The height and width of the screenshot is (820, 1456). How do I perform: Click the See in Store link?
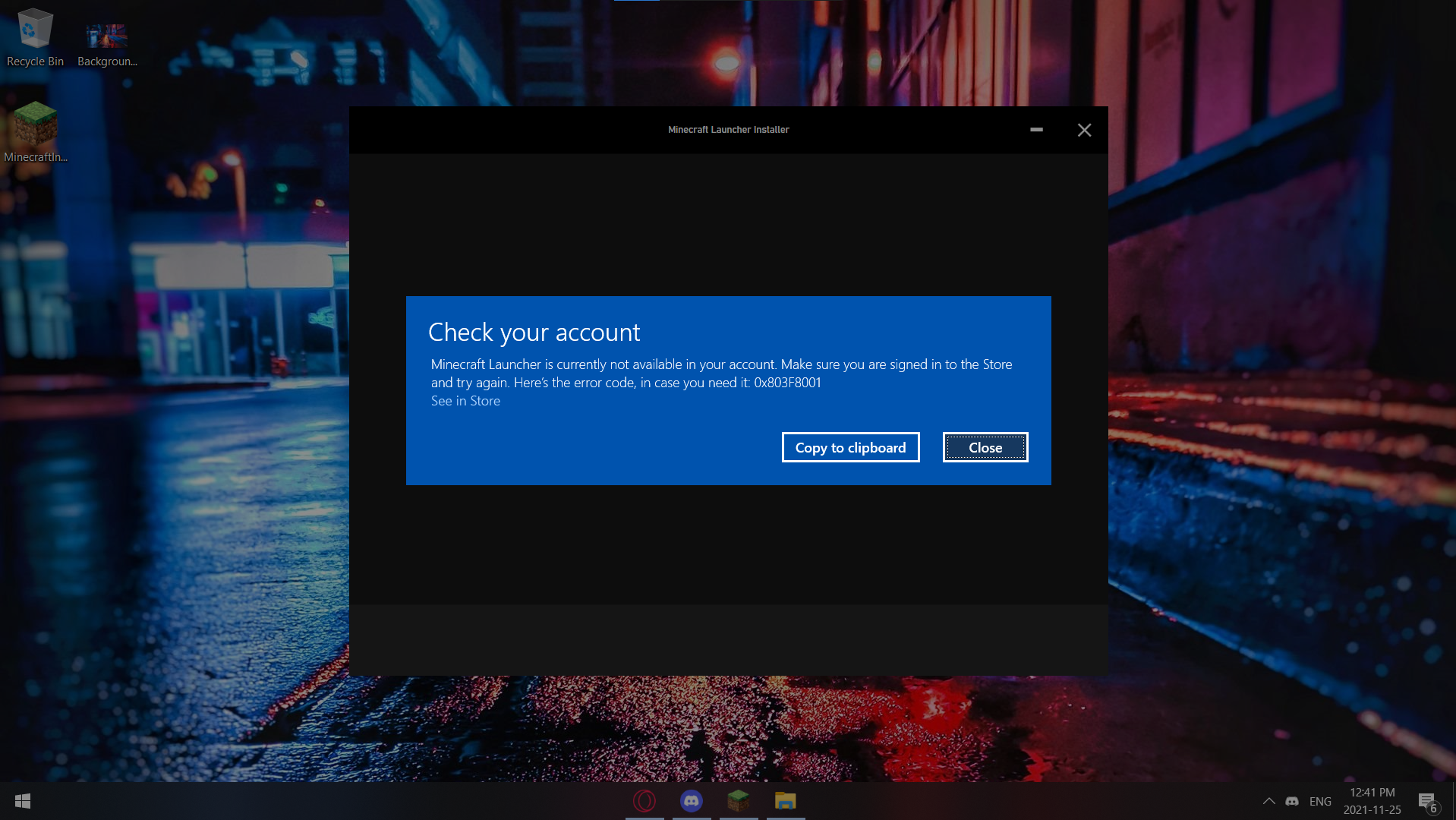point(465,401)
